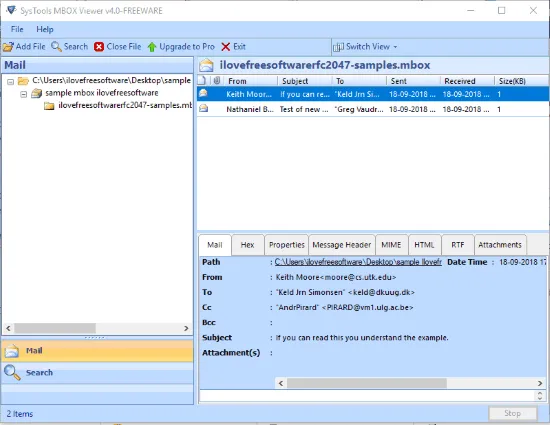The height and width of the screenshot is (425, 550).
Task: Click the Stop button
Action: [x=512, y=413]
